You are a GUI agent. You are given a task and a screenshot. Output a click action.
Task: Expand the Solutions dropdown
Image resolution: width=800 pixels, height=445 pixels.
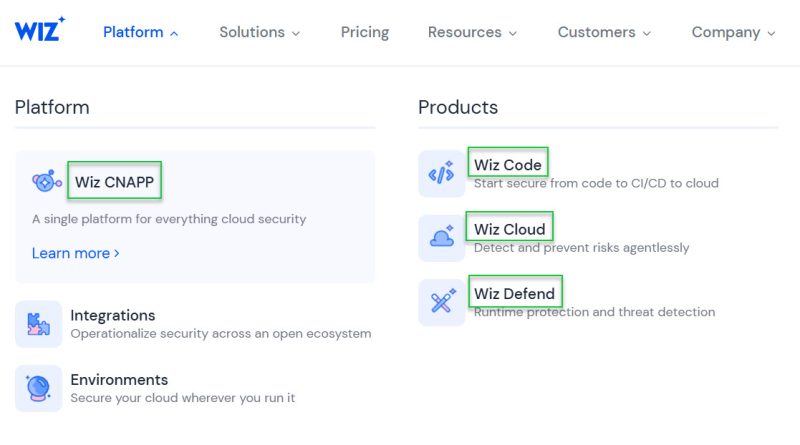[x=259, y=32]
